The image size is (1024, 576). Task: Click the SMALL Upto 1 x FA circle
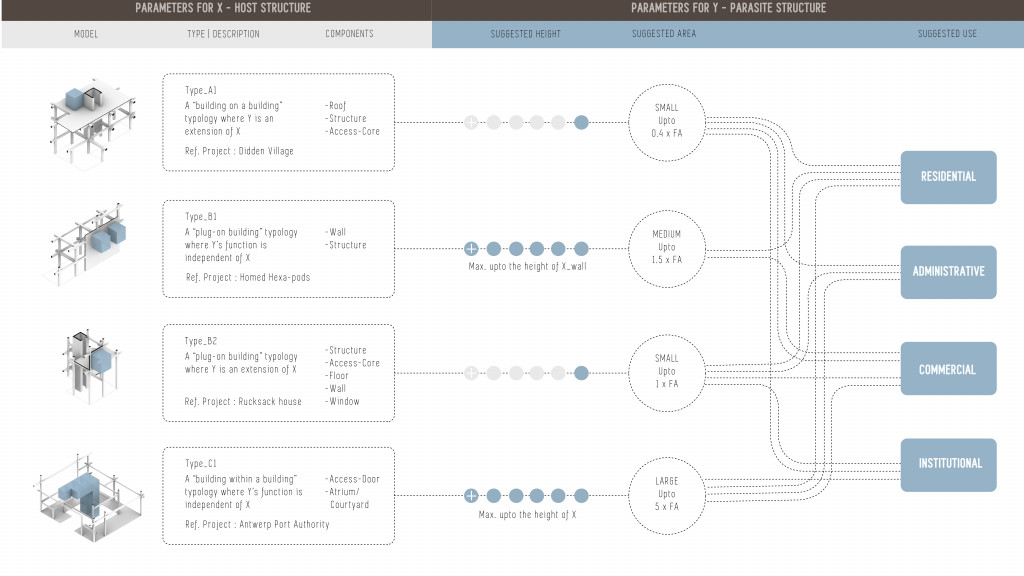tap(666, 371)
